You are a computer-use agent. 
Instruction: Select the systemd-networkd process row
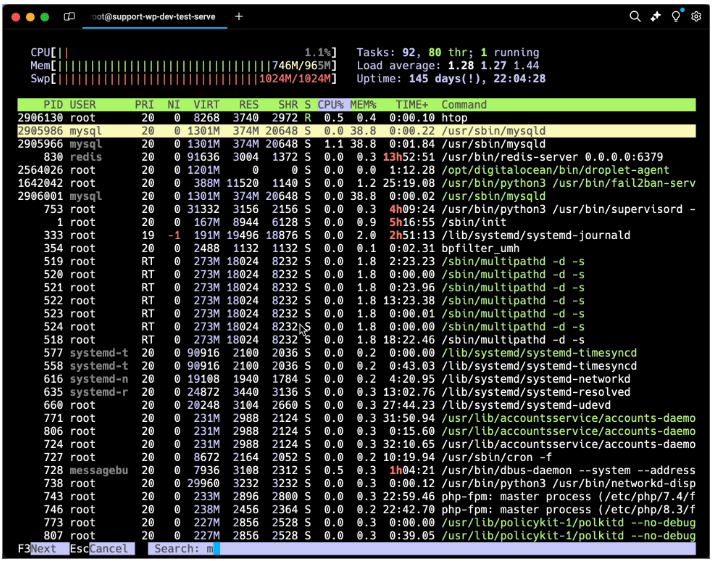coord(356,379)
